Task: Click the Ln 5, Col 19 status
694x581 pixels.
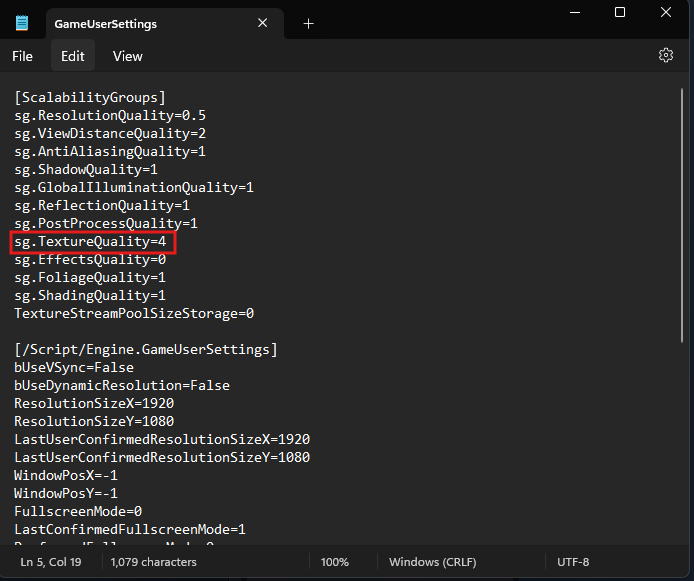Action: click(51, 562)
